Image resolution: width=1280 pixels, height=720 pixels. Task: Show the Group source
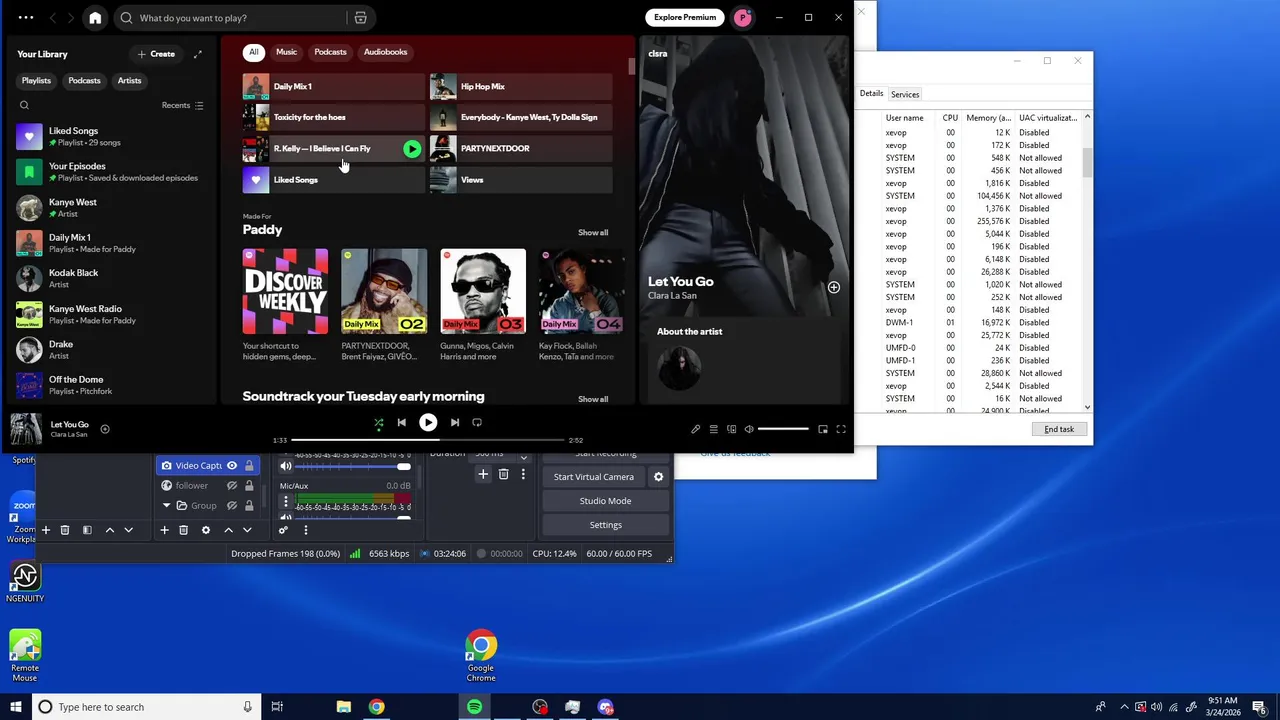pyautogui.click(x=232, y=506)
